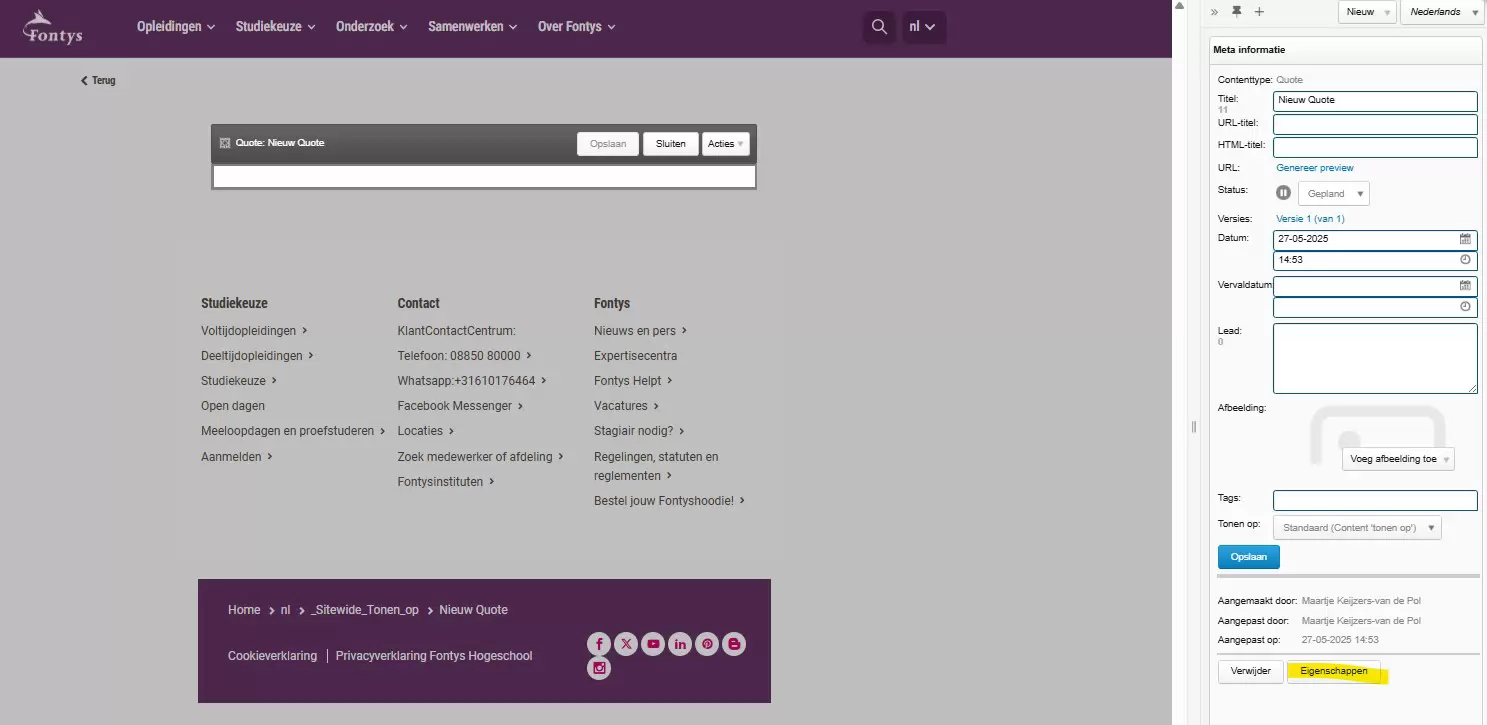
Task: Focus the Lead text area
Action: pyautogui.click(x=1375, y=358)
